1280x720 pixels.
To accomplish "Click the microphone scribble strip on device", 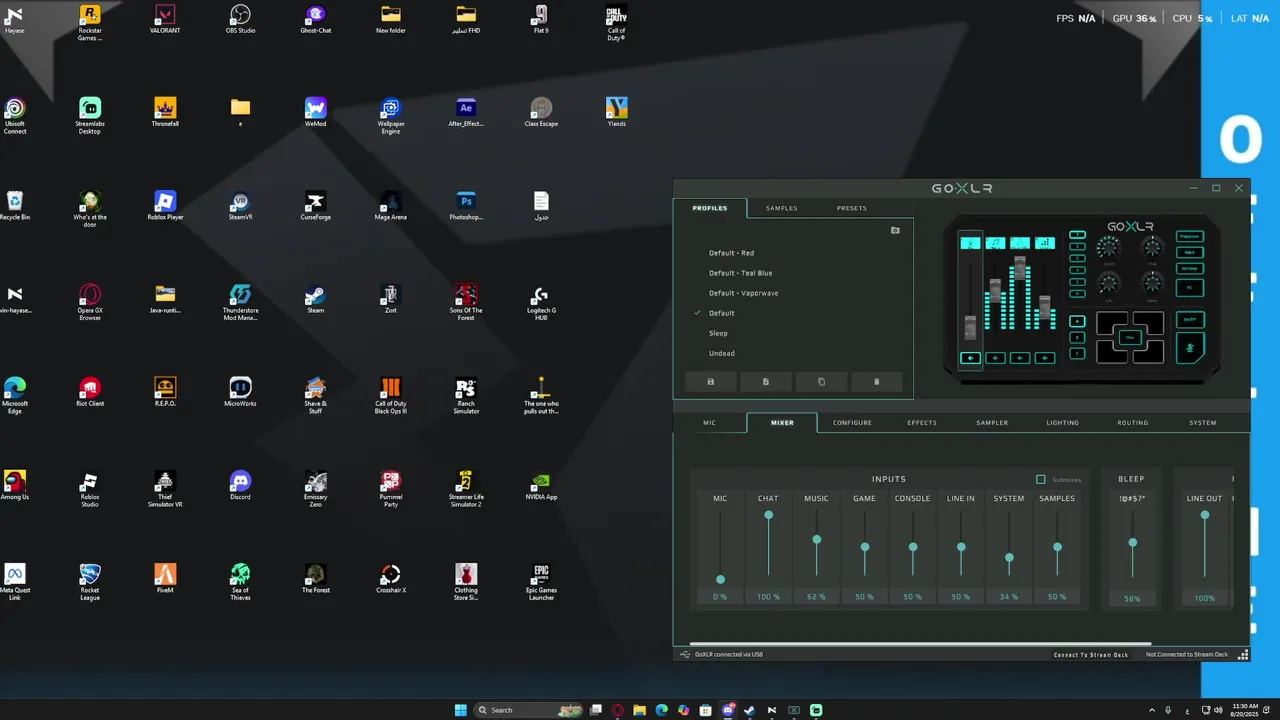I will point(970,243).
